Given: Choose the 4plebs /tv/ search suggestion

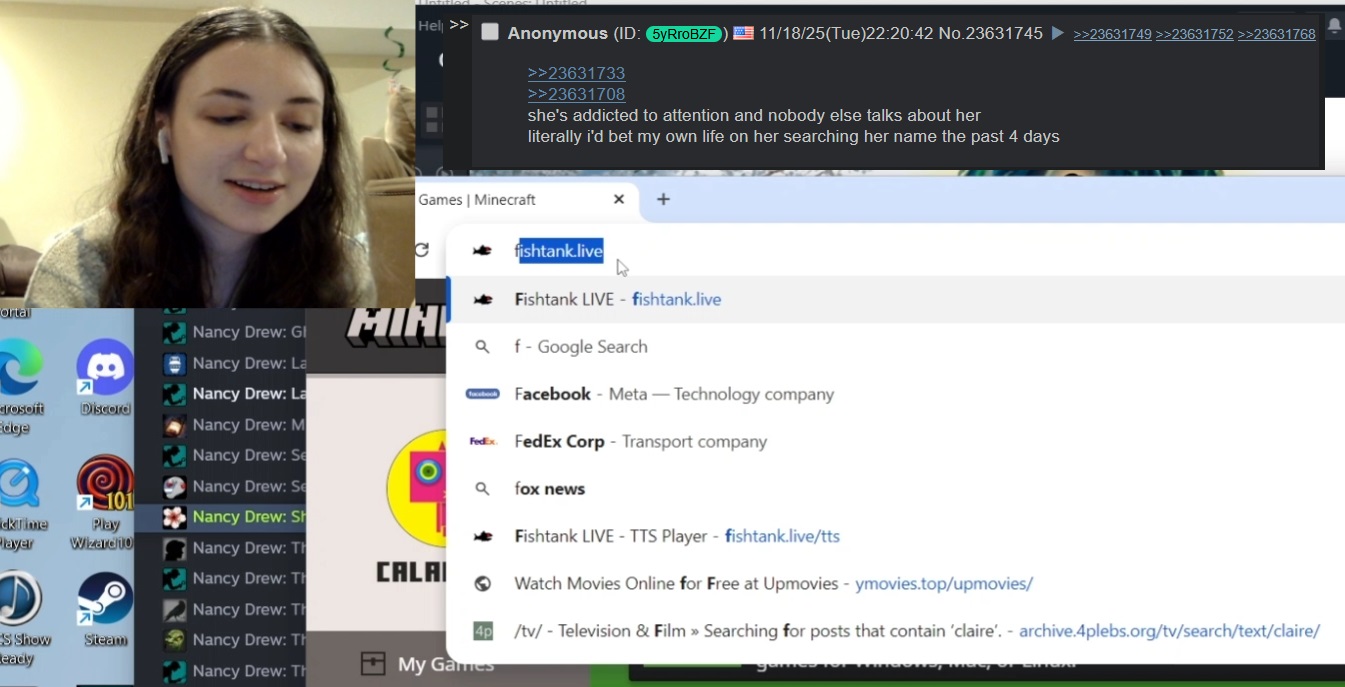Looking at the screenshot, I should [895, 631].
